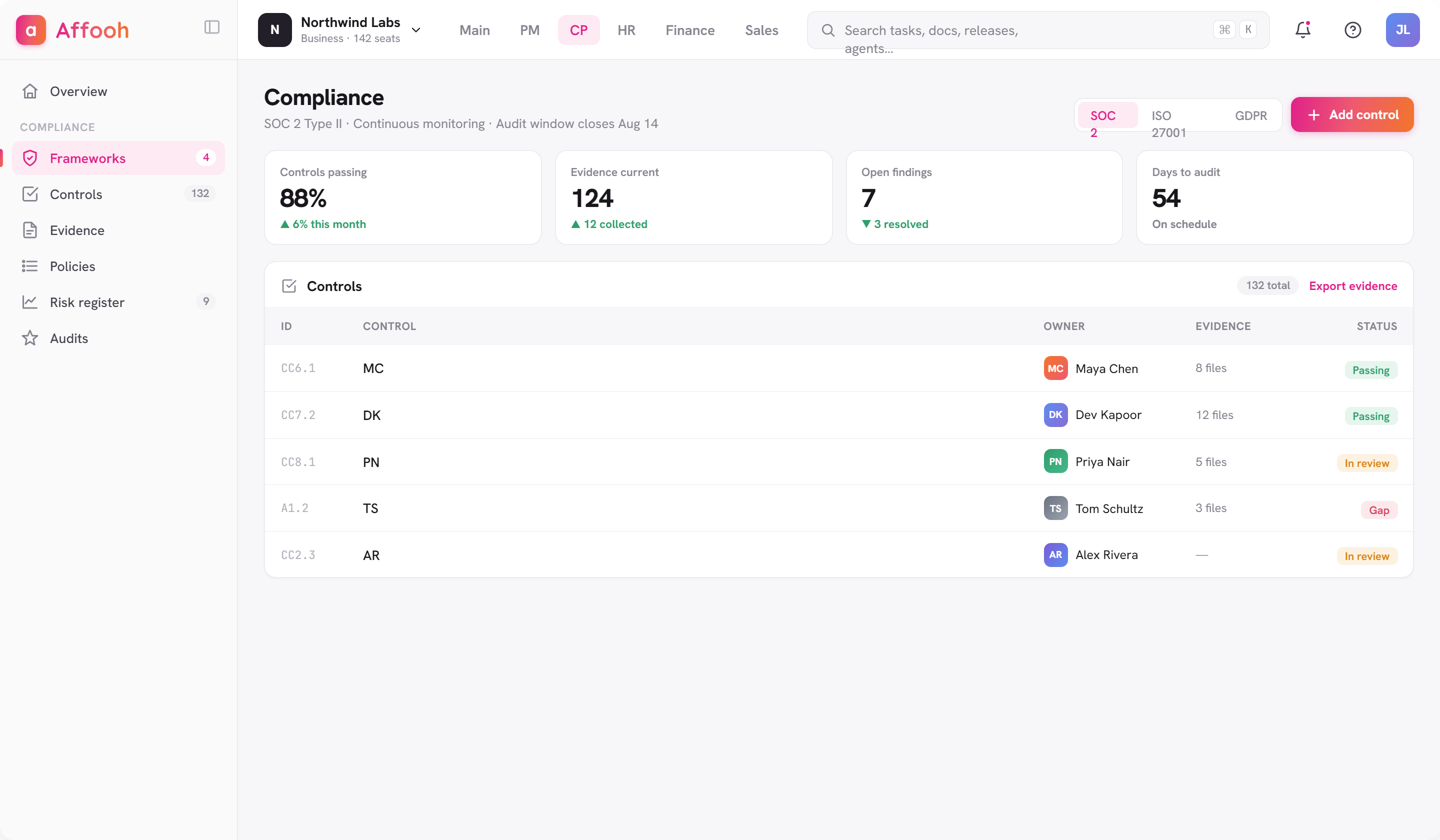
Task: Click control ID CC8.1
Action: (x=297, y=461)
